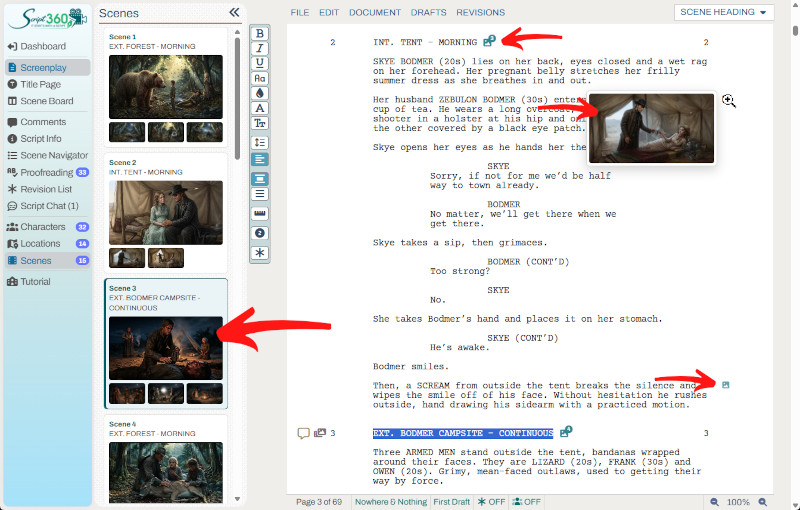Show the ruler
The width and height of the screenshot is (800, 510).
(260, 213)
